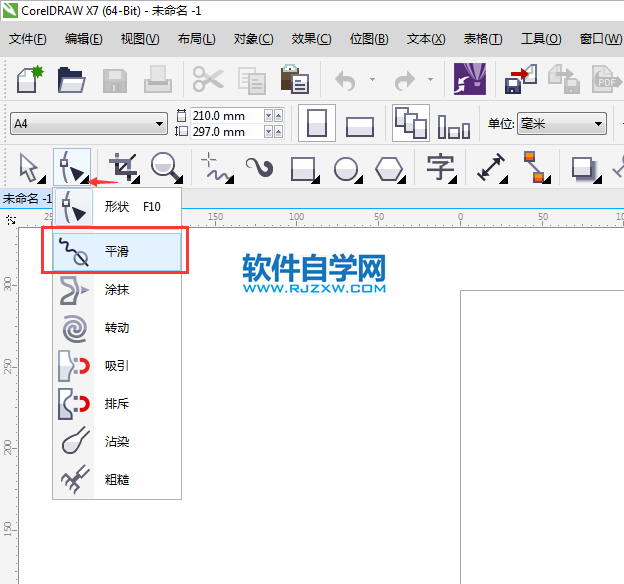Click the Save floppy disk icon
This screenshot has width=624, height=584.
click(x=115, y=81)
